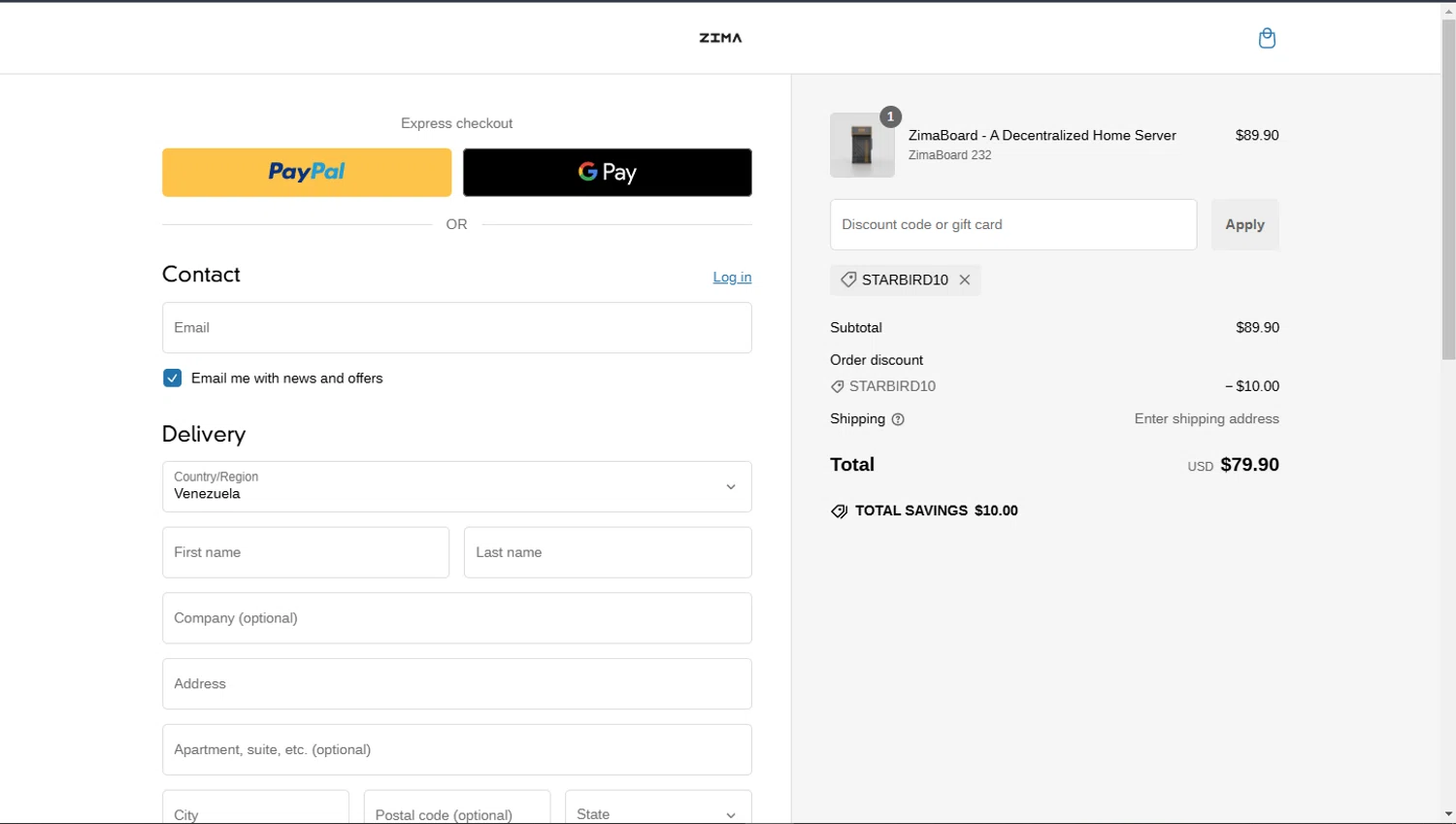
Task: Click the 'ZimaBoard 232' variant text
Action: coord(949,155)
